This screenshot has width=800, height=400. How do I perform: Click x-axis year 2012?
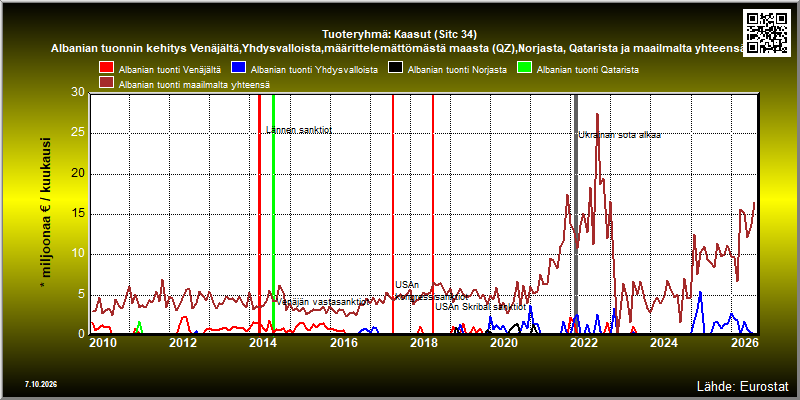(x=183, y=343)
